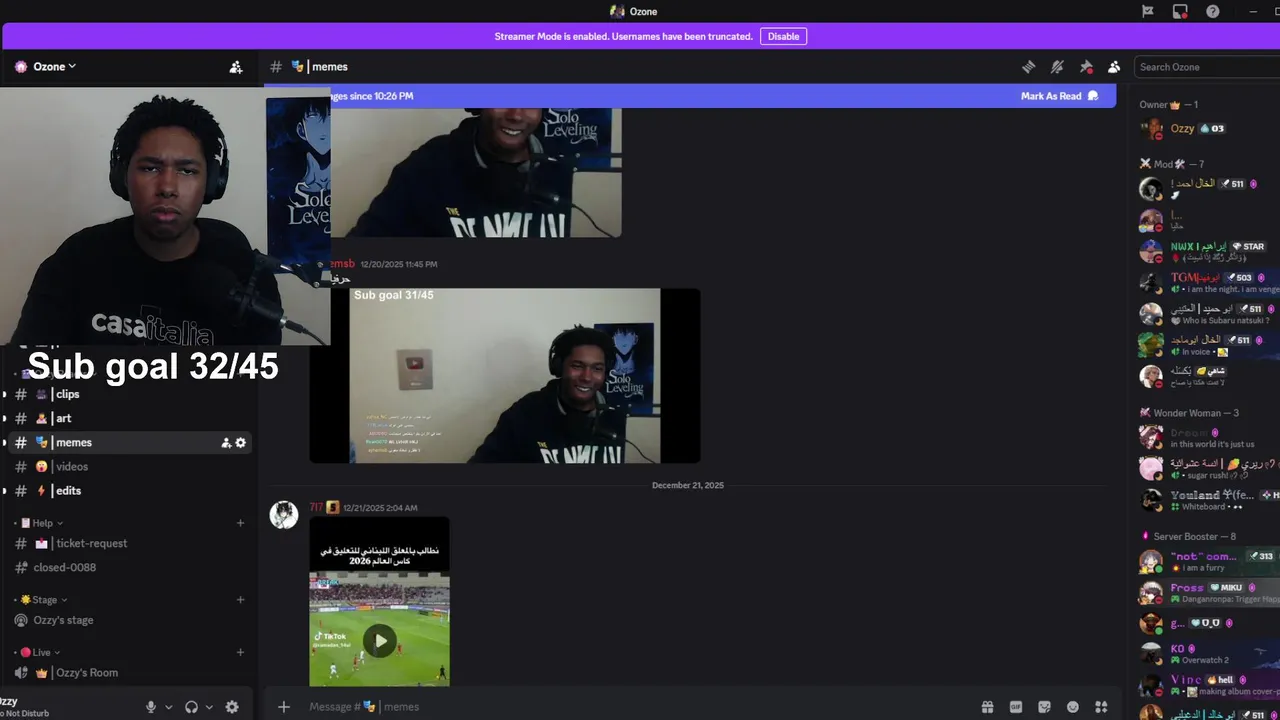
Task: Click the flag icon in title bar
Action: [1148, 11]
